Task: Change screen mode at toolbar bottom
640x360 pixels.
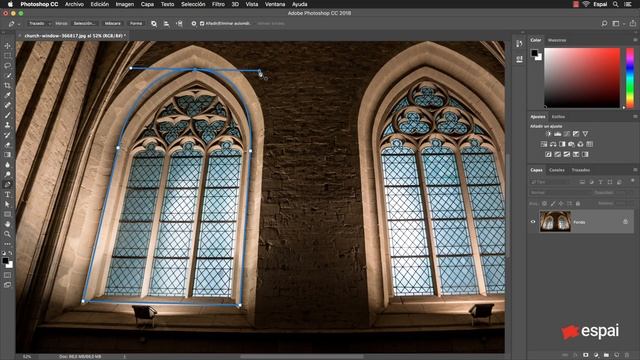Action: (x=7, y=285)
